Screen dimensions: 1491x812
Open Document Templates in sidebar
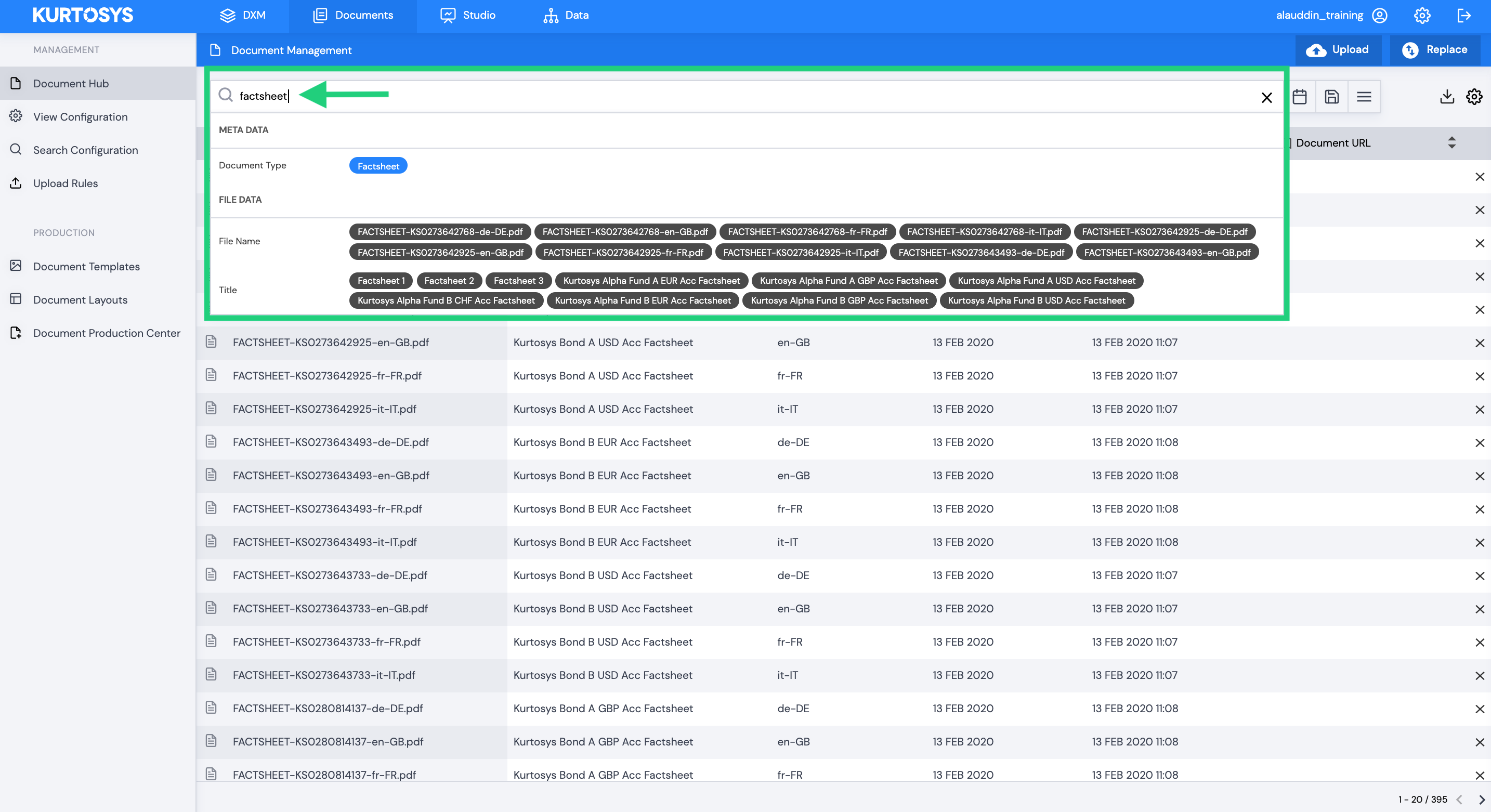coord(98,267)
